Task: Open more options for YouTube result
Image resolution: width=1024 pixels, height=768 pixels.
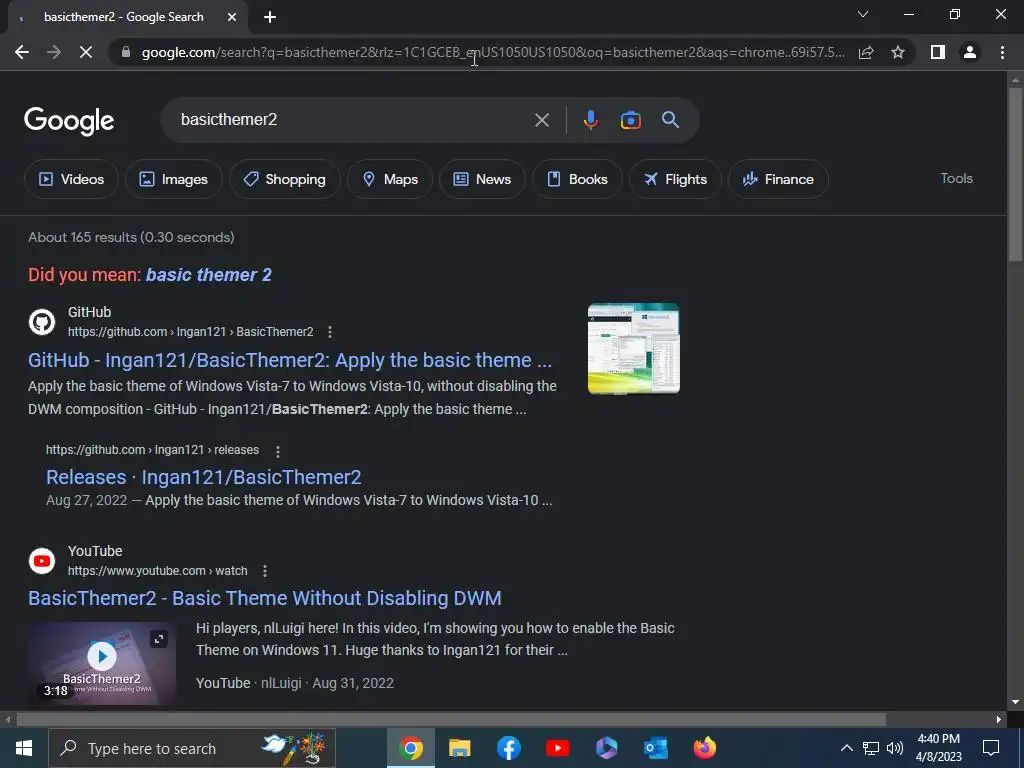Action: [264, 571]
